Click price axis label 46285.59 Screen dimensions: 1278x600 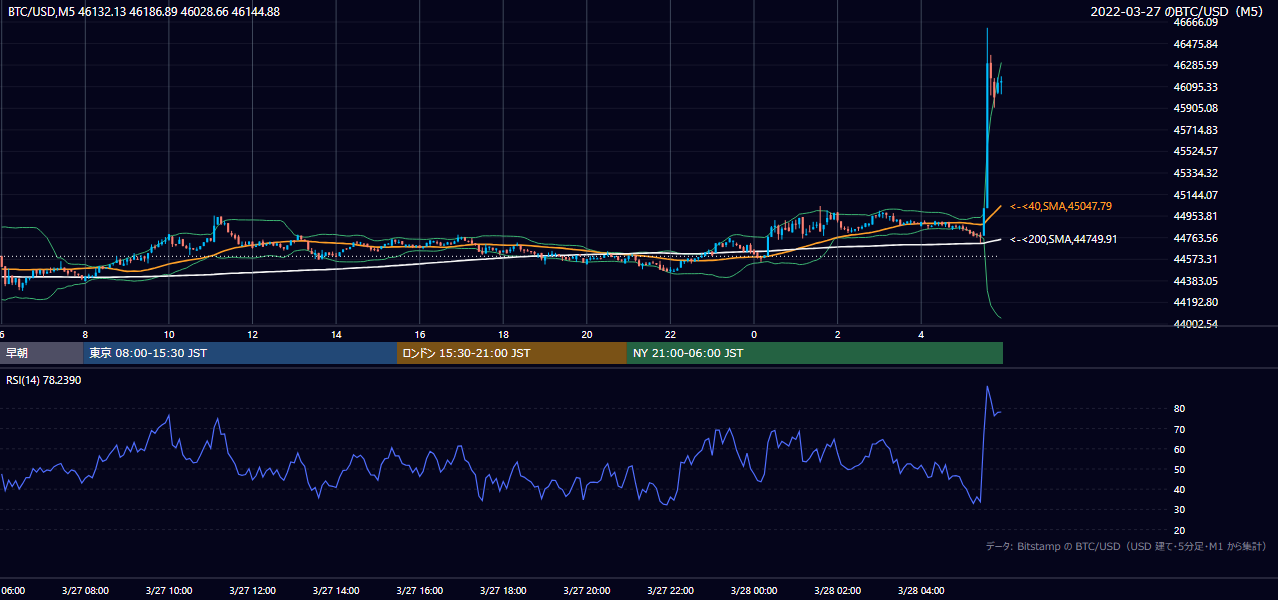(x=1196, y=65)
